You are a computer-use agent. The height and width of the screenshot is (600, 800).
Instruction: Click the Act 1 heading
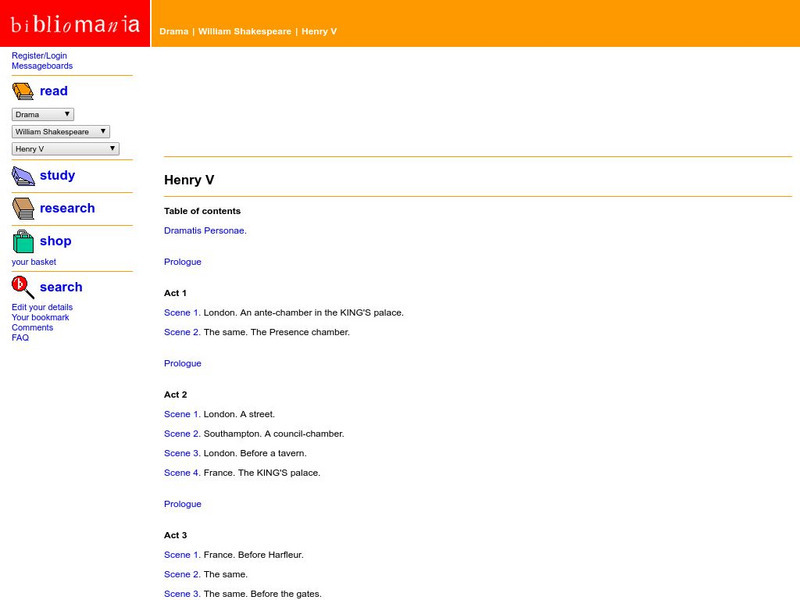tap(176, 293)
